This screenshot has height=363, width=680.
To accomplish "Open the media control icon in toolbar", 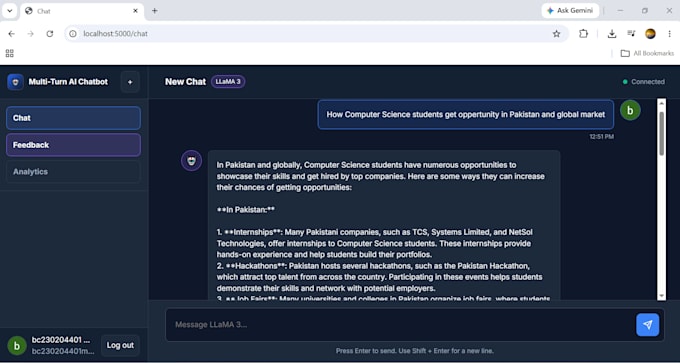I will click(631, 34).
